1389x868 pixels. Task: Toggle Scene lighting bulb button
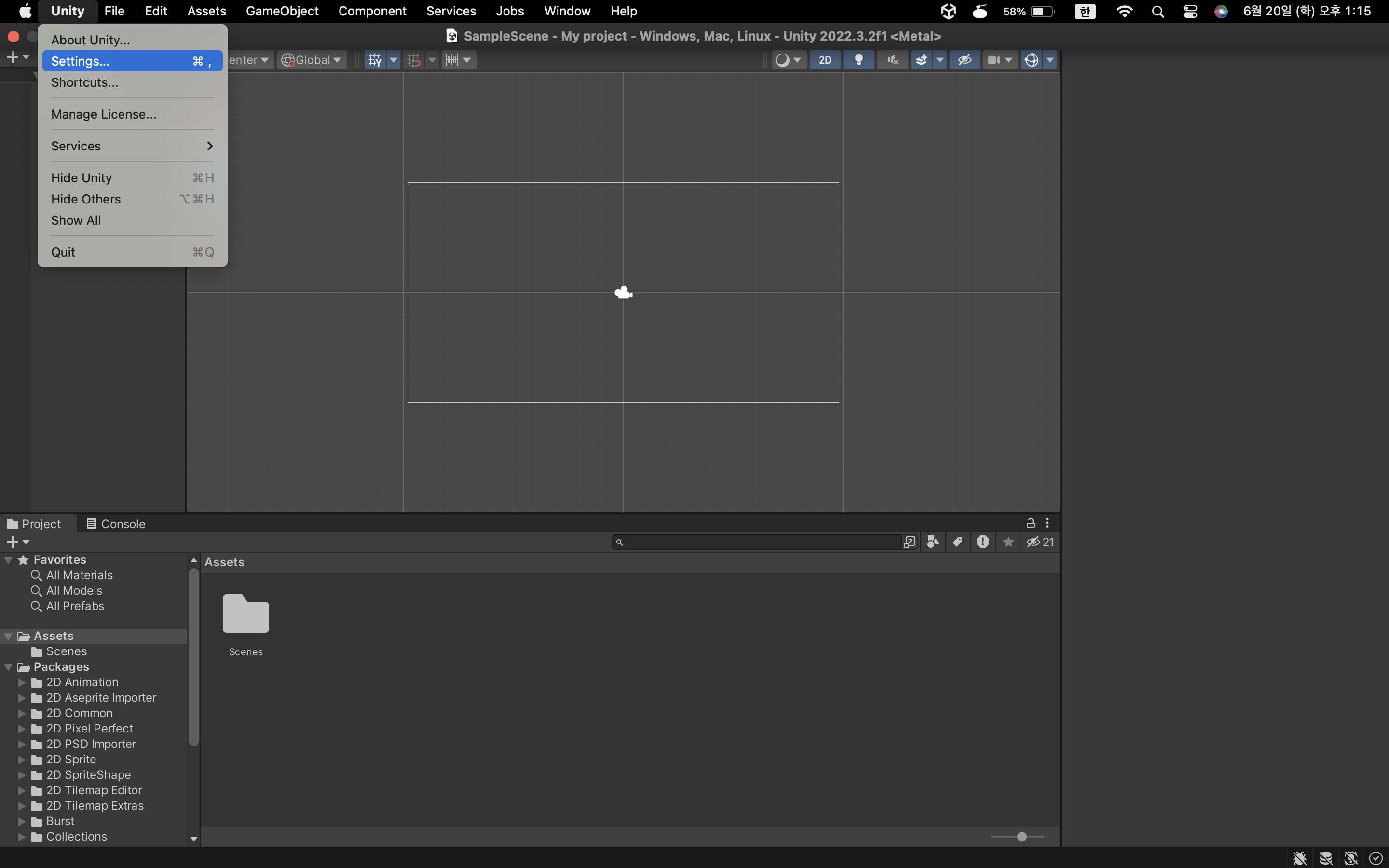(x=858, y=60)
